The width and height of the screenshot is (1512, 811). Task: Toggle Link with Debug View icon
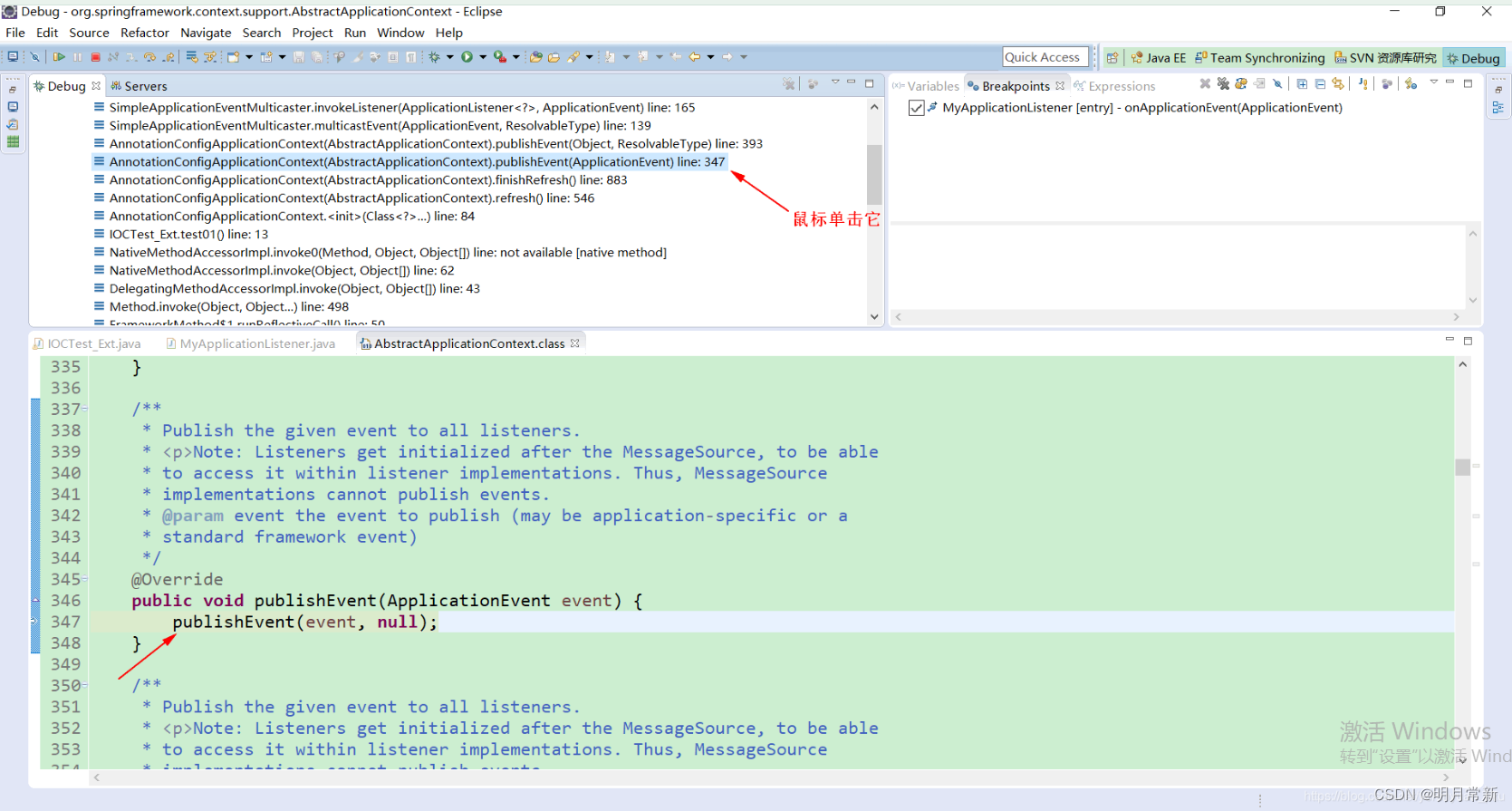point(1338,83)
